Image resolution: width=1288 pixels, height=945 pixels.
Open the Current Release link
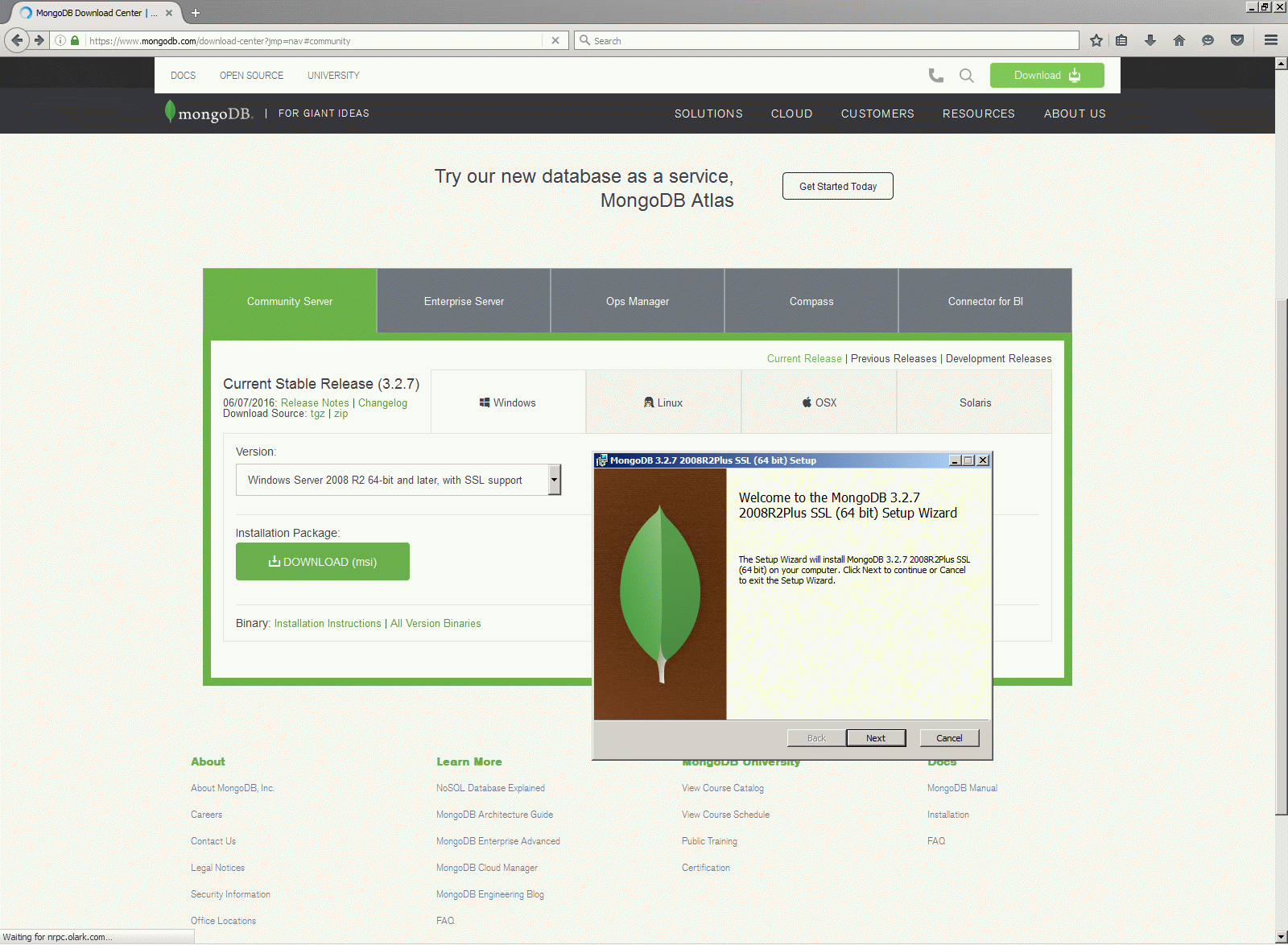tap(804, 359)
